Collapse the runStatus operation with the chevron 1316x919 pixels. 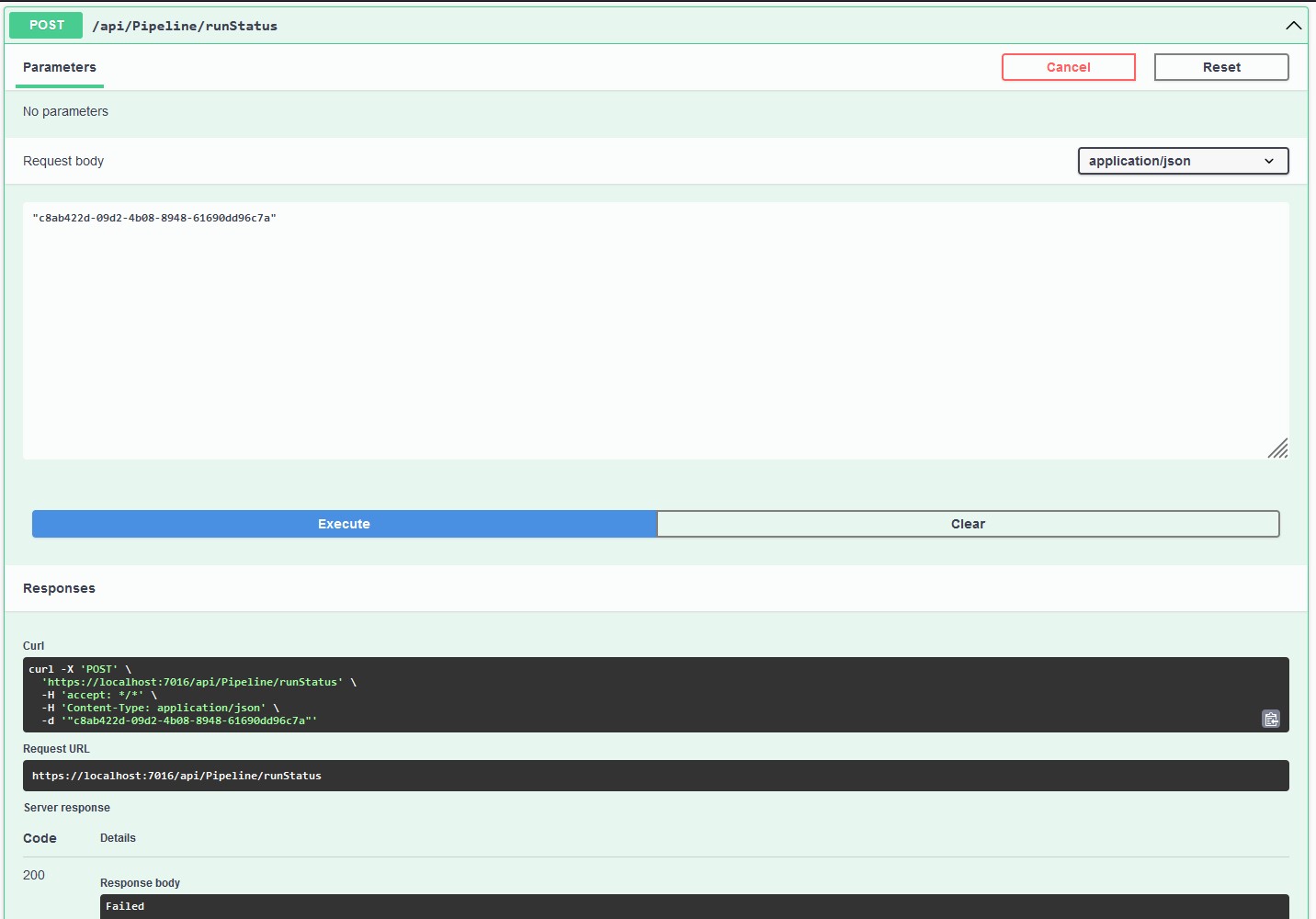(1293, 26)
